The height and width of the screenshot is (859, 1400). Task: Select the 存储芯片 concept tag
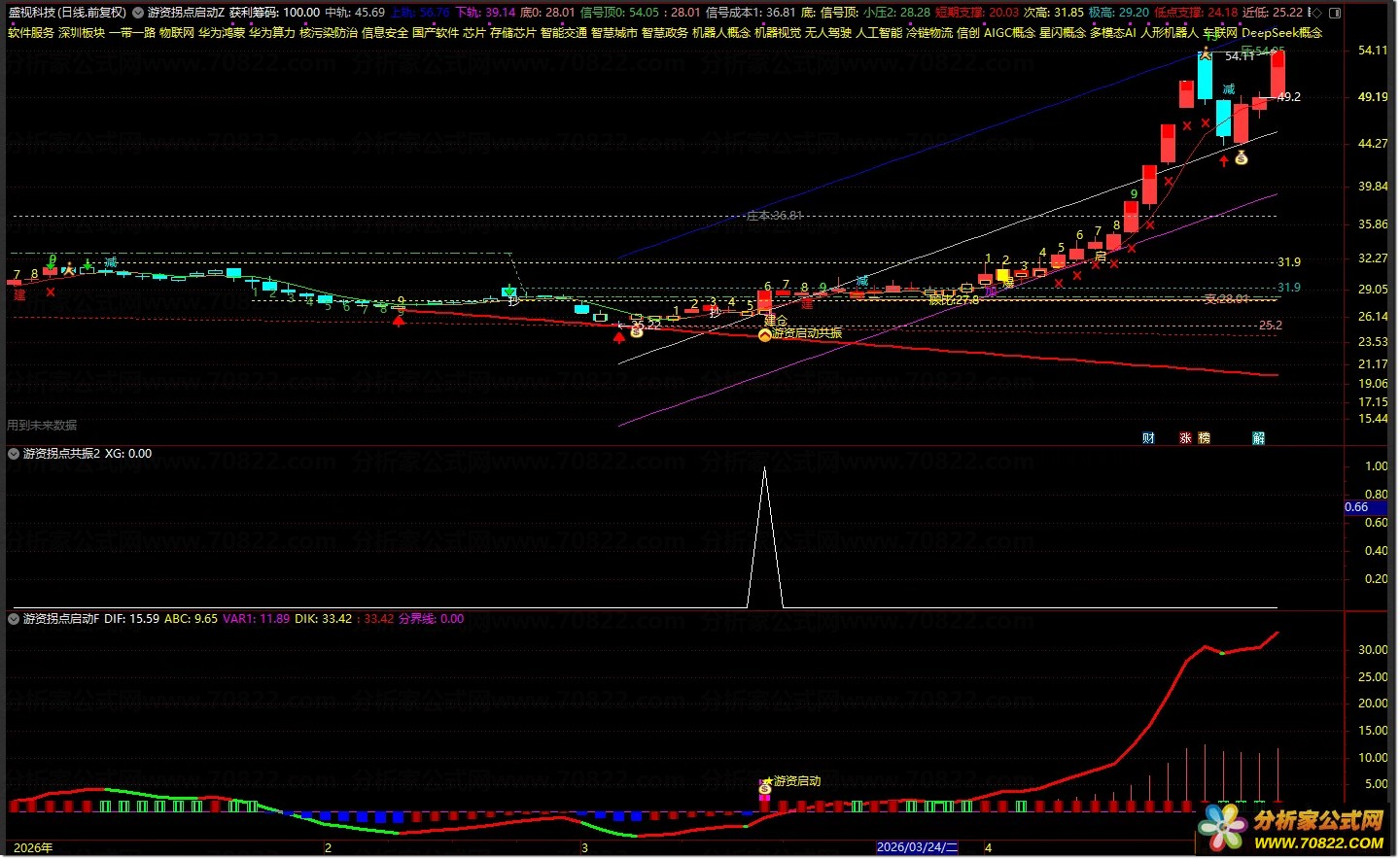[513, 32]
